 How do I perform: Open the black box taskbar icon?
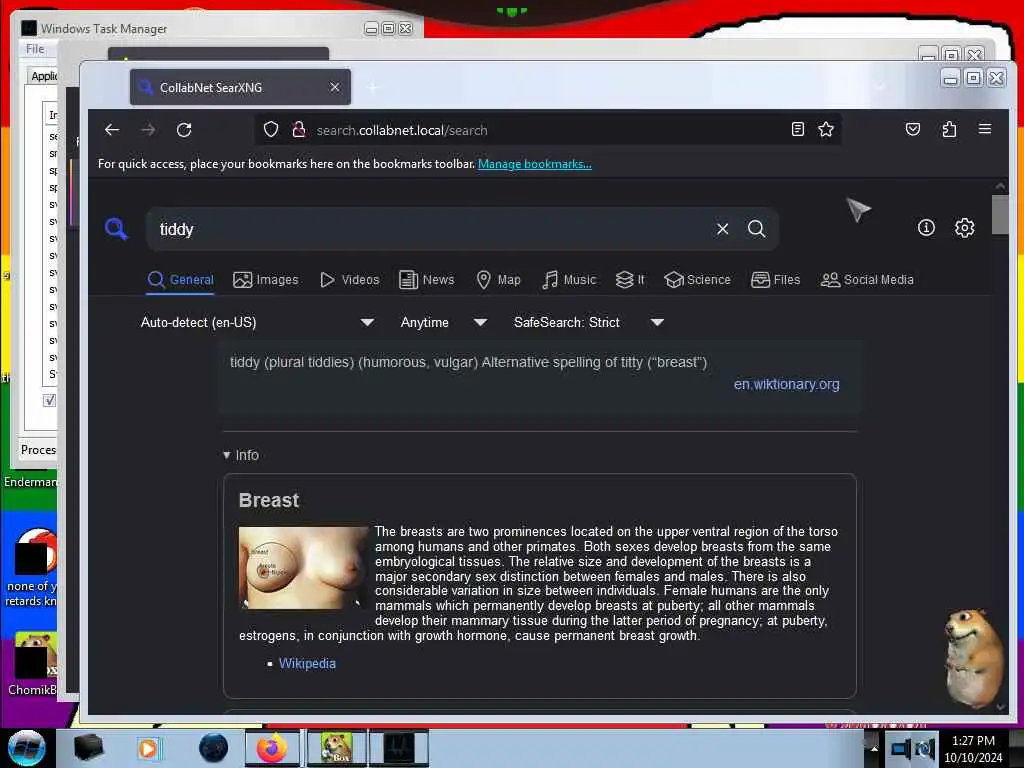[88, 748]
